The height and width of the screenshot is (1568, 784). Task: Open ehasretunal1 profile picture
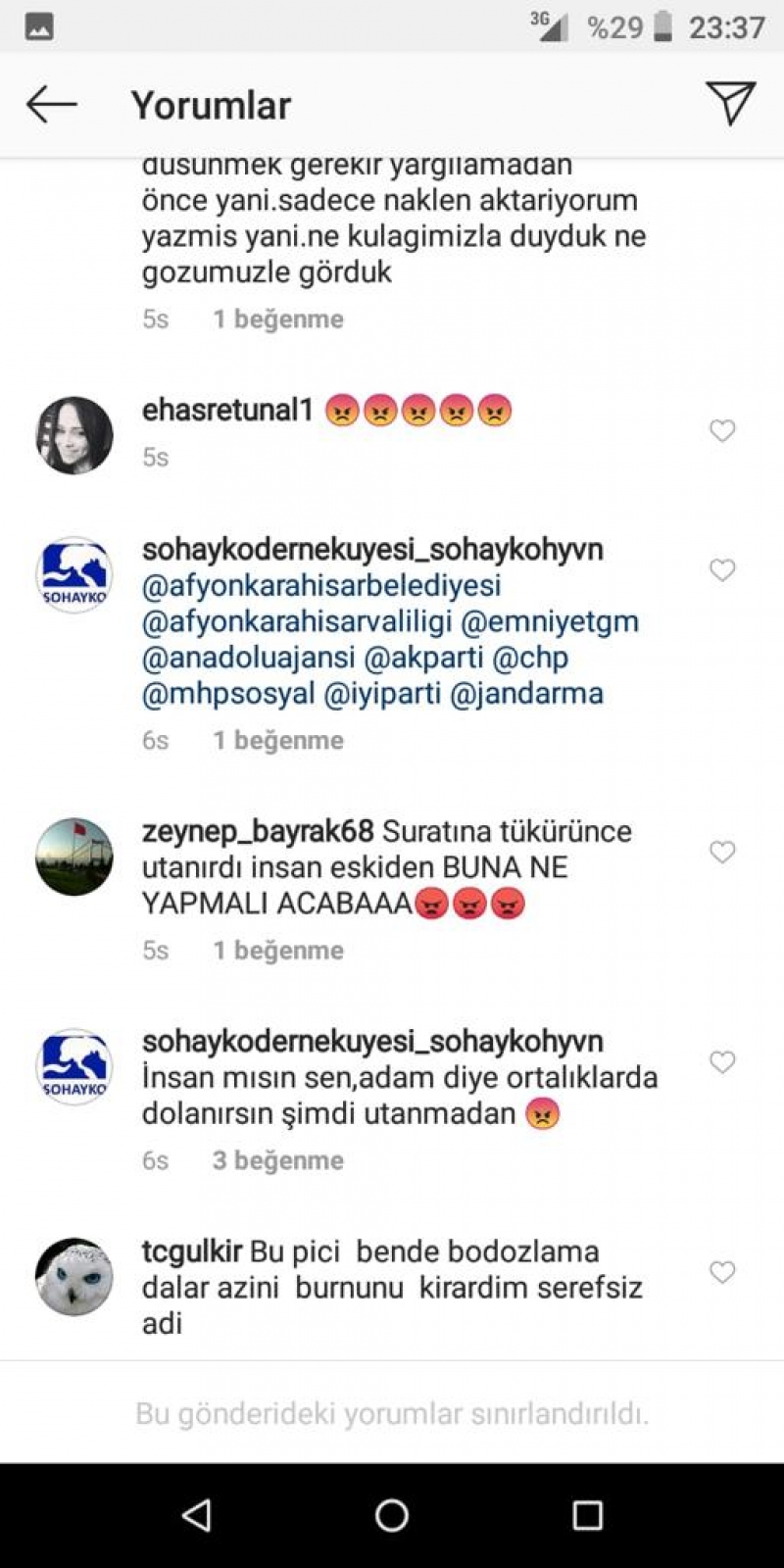(74, 435)
